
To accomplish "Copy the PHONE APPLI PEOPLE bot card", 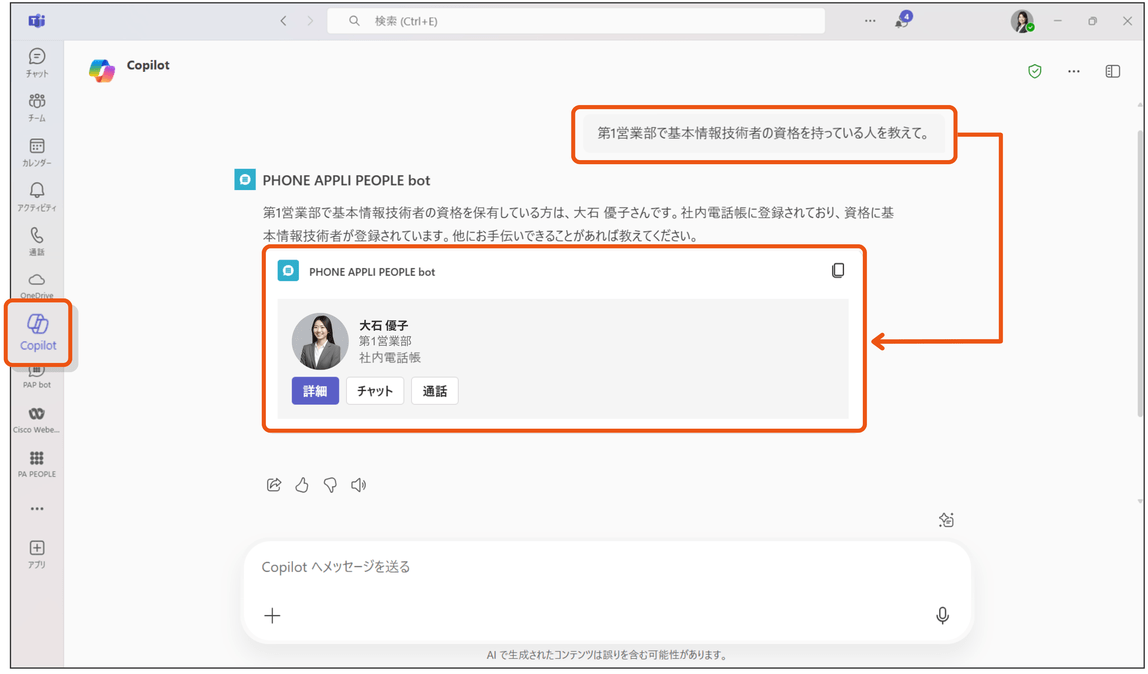I will pyautogui.click(x=838, y=271).
